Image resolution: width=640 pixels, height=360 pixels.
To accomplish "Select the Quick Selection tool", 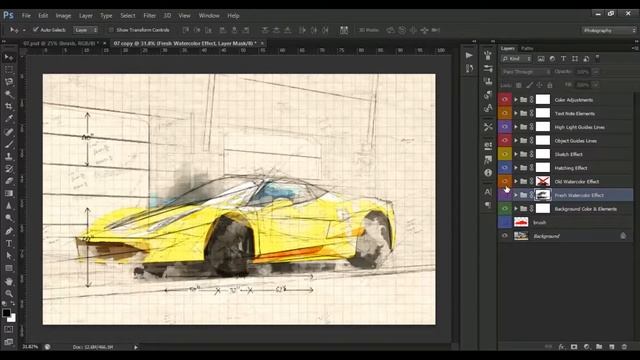I will [9, 94].
